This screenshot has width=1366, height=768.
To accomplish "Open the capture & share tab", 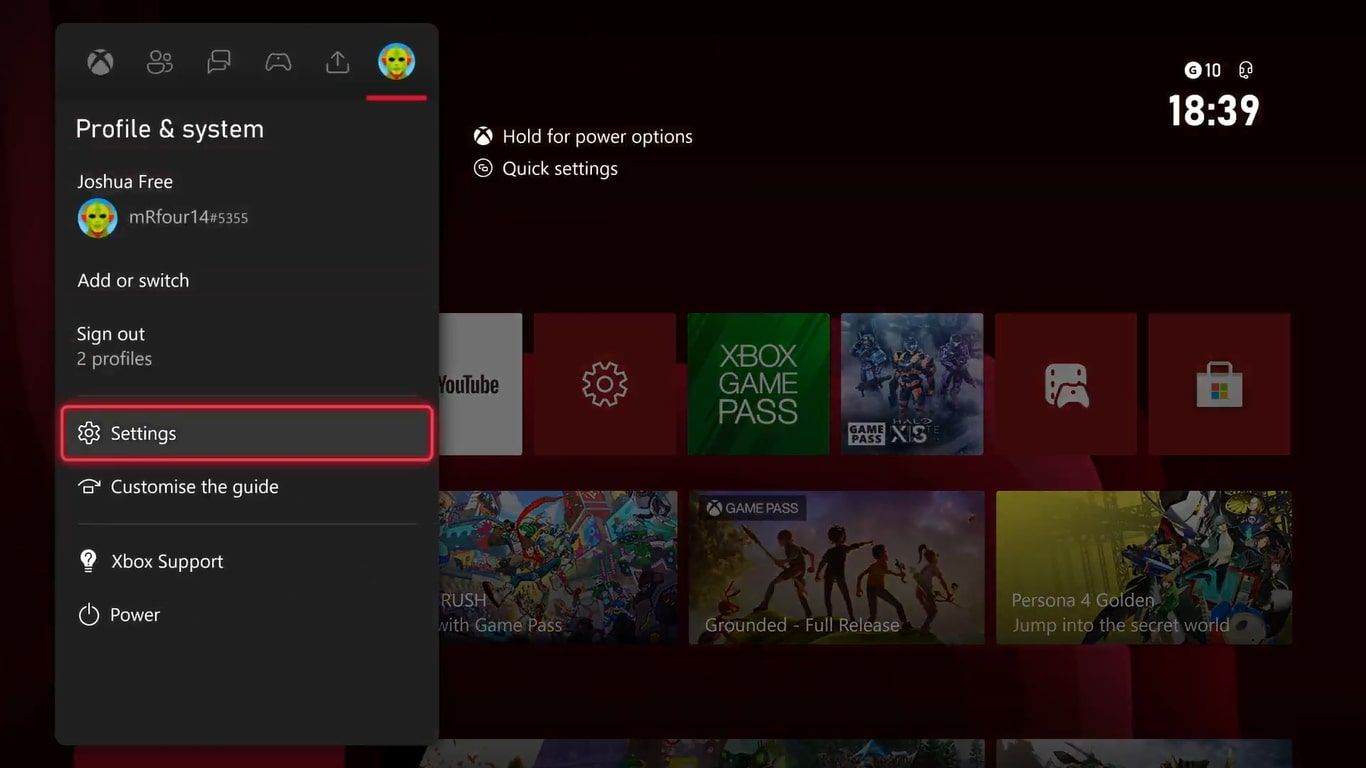I will point(337,61).
